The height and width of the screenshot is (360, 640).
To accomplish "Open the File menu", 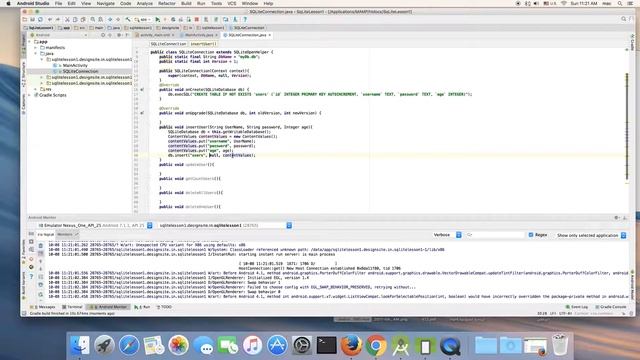I will pyautogui.click(x=58, y=3).
